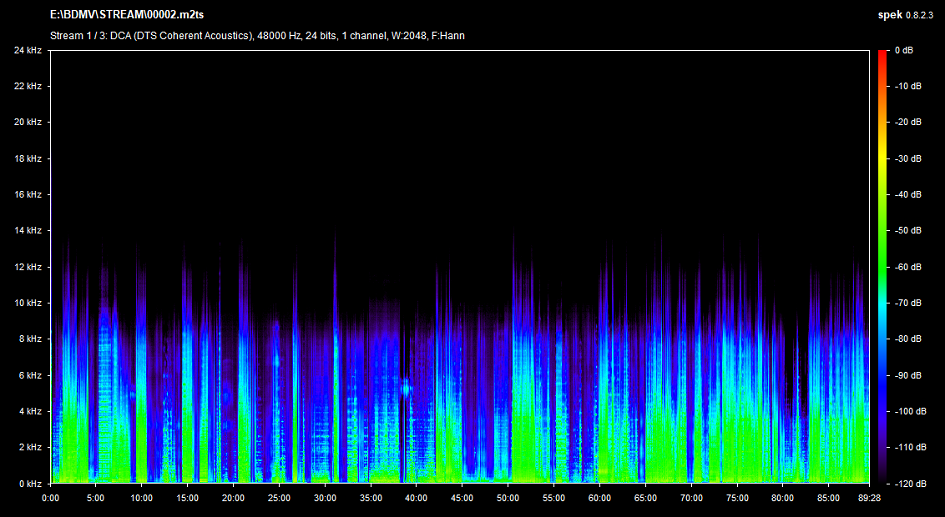Click the 14 kHz frequency axis label
This screenshot has width=945, height=517.
pyautogui.click(x=27, y=230)
